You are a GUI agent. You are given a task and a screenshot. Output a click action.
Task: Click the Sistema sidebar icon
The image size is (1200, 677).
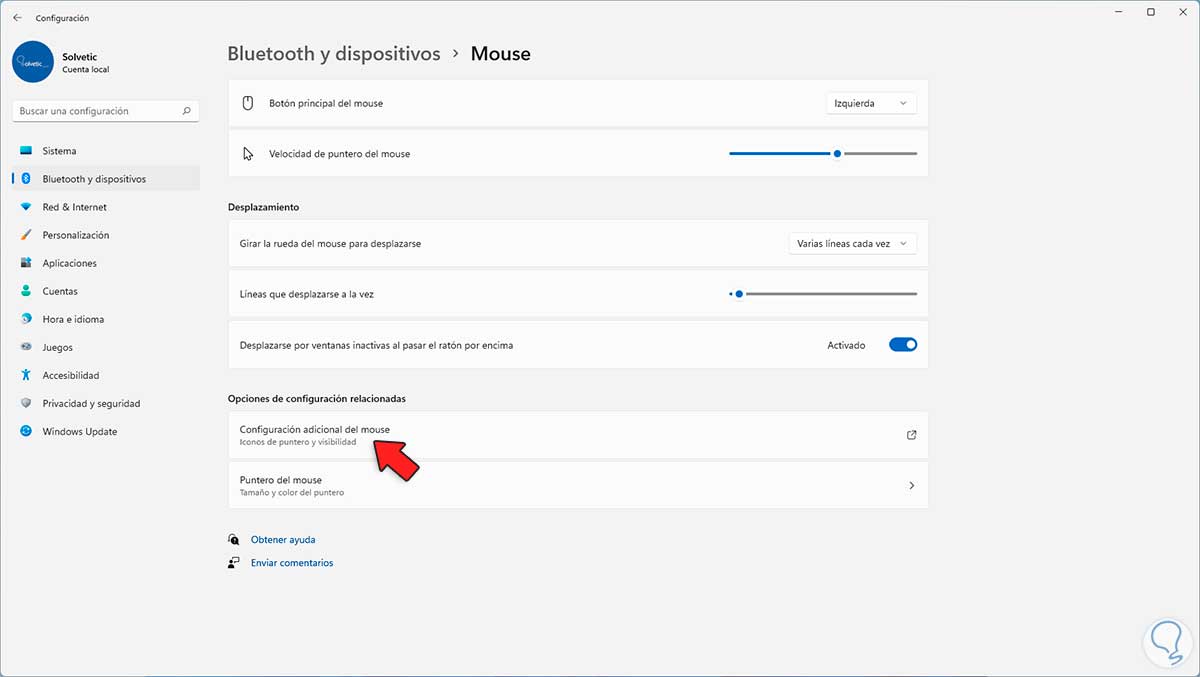coord(26,151)
